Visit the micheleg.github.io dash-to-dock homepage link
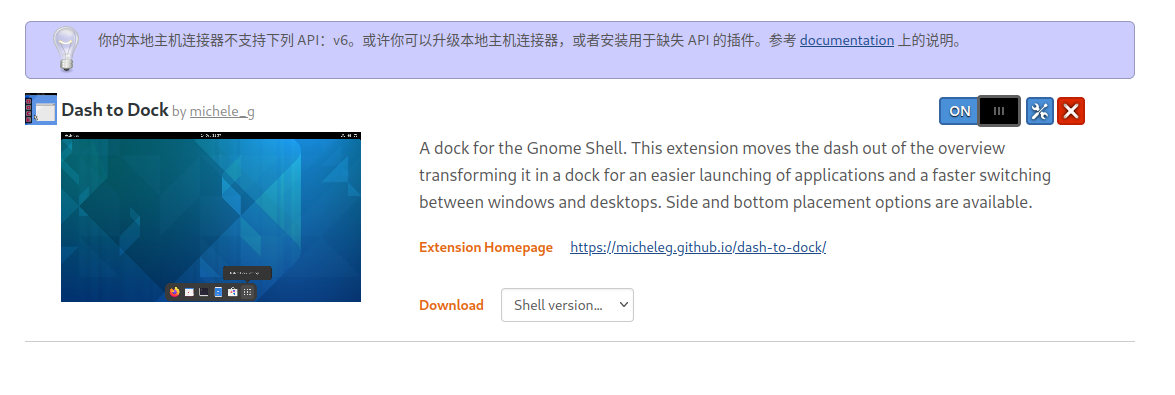Viewport: 1175px width, 395px height. pyautogui.click(x=698, y=247)
